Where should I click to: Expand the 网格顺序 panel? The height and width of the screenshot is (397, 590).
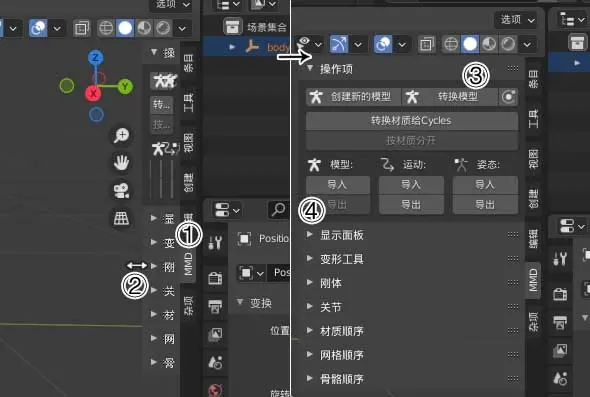coord(310,354)
